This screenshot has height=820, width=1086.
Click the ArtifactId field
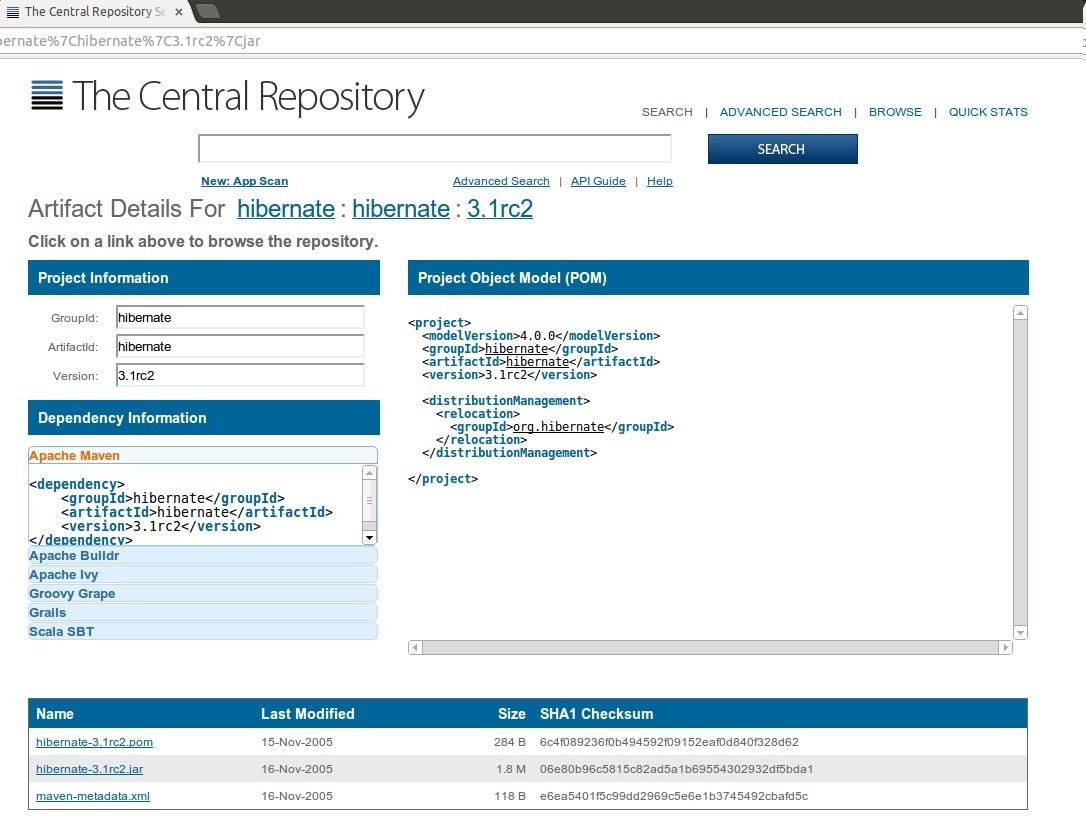point(240,346)
